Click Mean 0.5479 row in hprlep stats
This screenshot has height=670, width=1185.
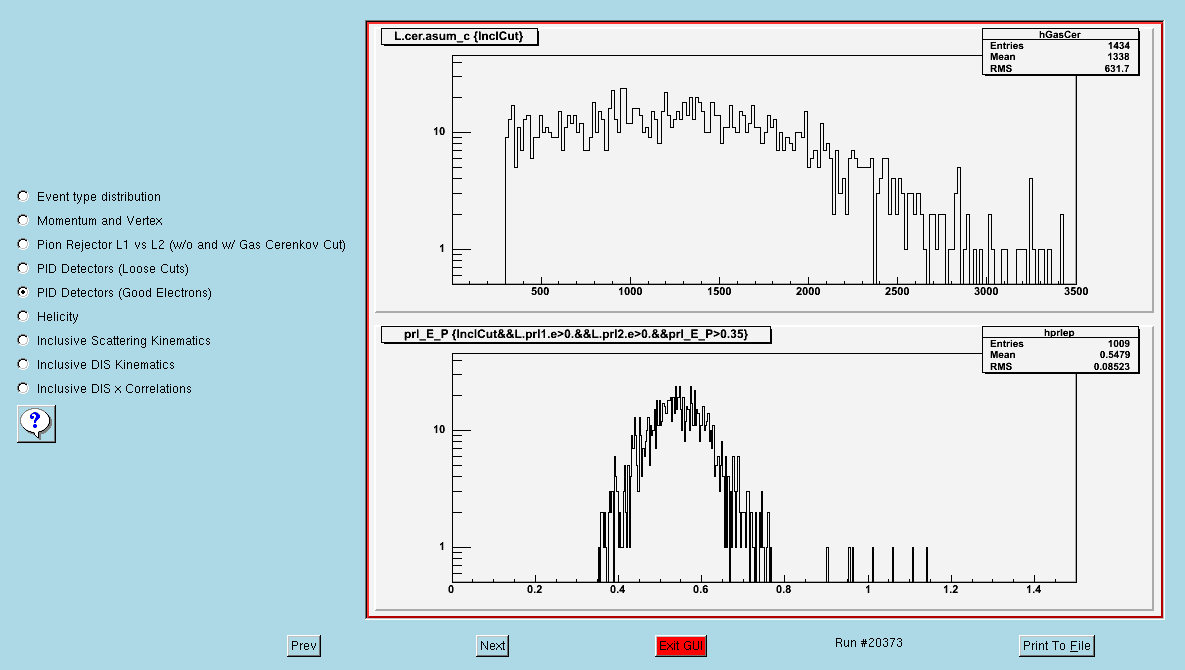tap(1060, 355)
